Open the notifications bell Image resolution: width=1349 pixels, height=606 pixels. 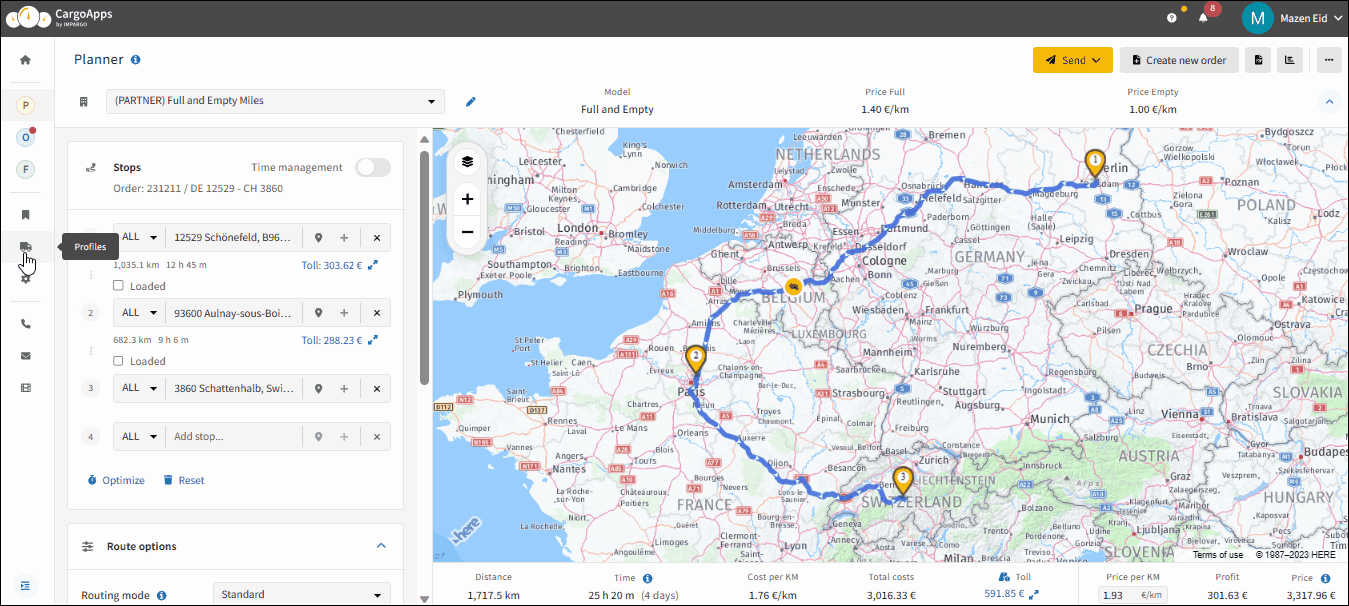pyautogui.click(x=1204, y=18)
